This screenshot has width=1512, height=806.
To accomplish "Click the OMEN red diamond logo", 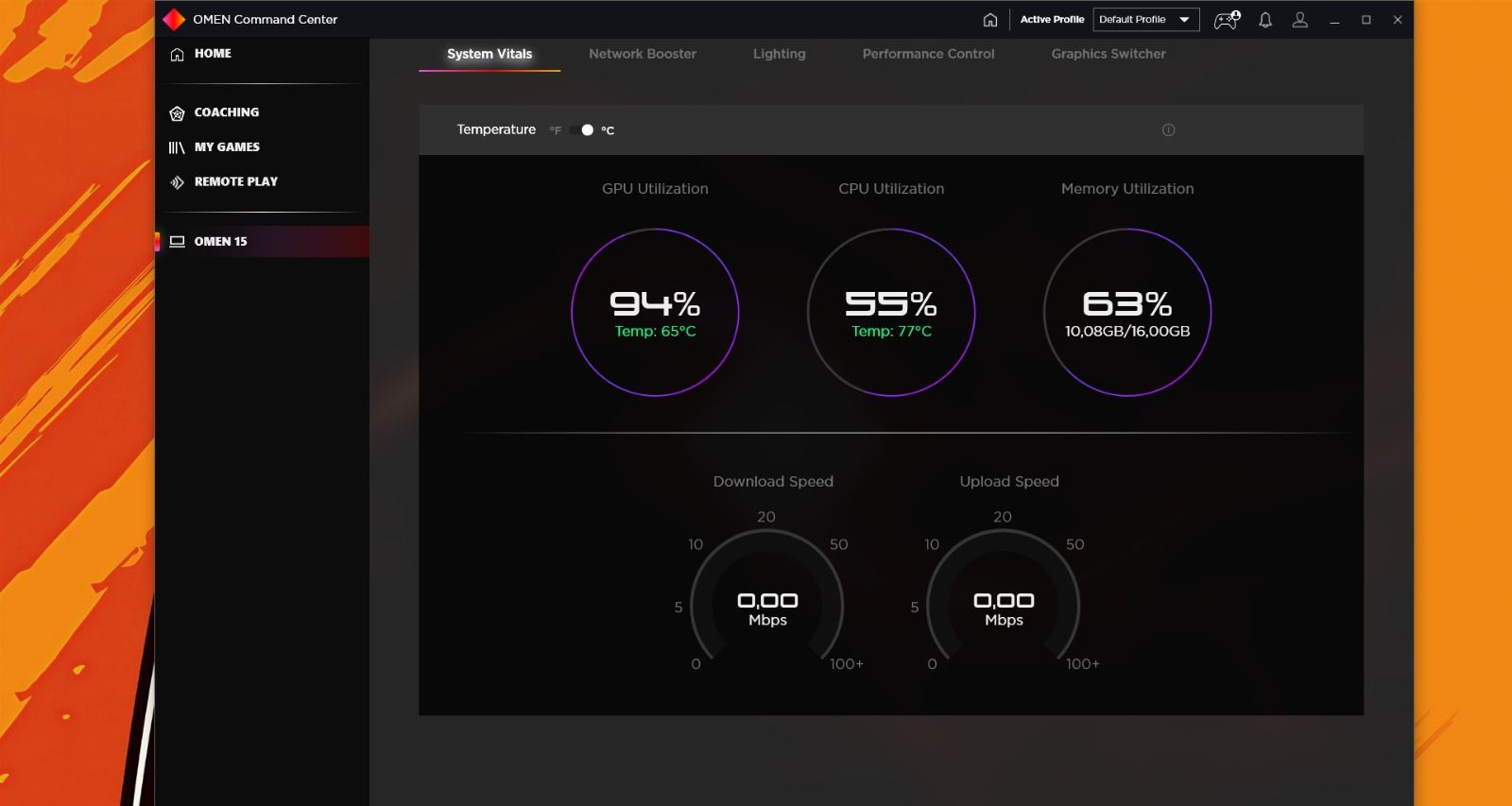I will pos(174,19).
